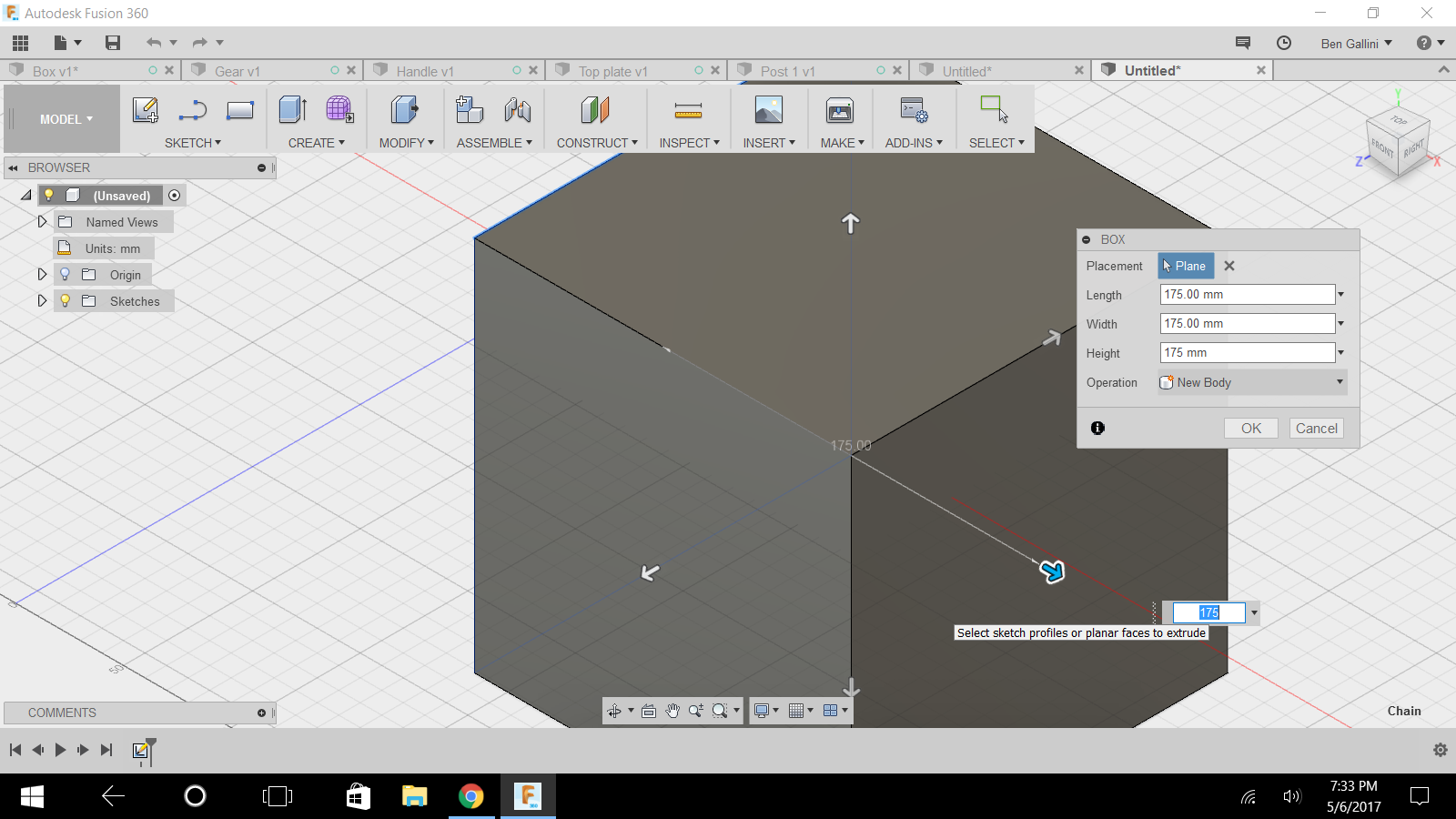Toggle the Sketches folder visibility lightbulb
The image size is (1456, 819).
(65, 300)
